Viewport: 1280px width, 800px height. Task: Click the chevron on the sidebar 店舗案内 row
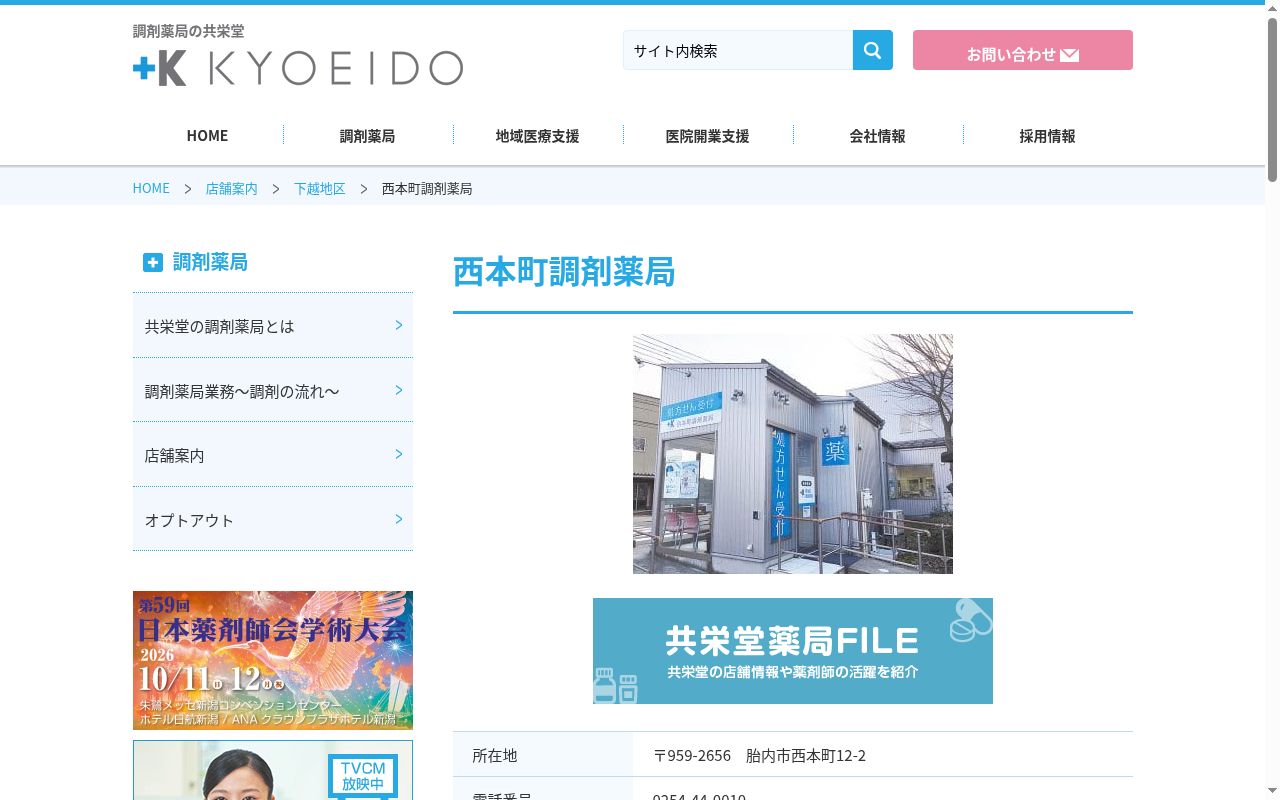pos(399,454)
